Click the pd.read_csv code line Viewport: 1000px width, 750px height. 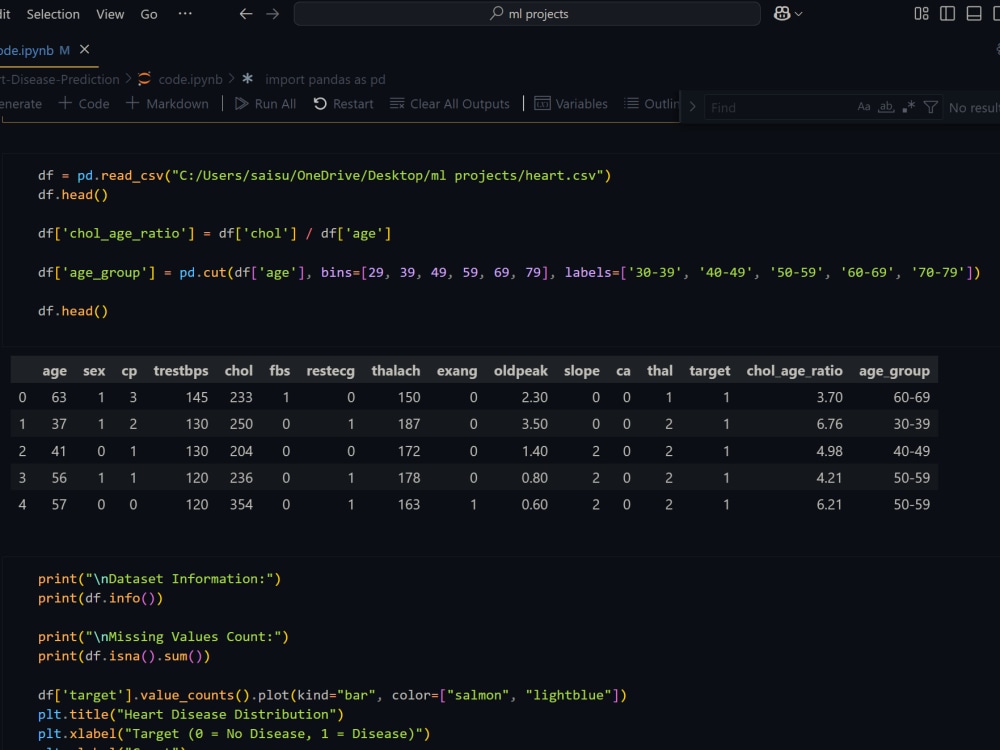coord(324,175)
